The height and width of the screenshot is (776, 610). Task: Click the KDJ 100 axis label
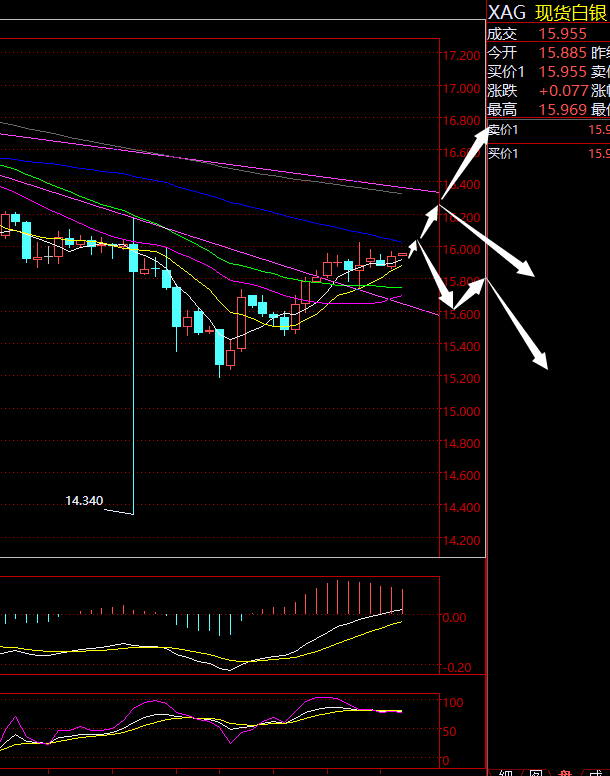(453, 702)
